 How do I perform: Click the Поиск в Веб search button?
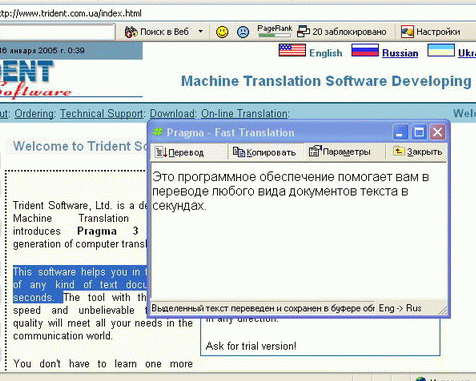[156, 32]
